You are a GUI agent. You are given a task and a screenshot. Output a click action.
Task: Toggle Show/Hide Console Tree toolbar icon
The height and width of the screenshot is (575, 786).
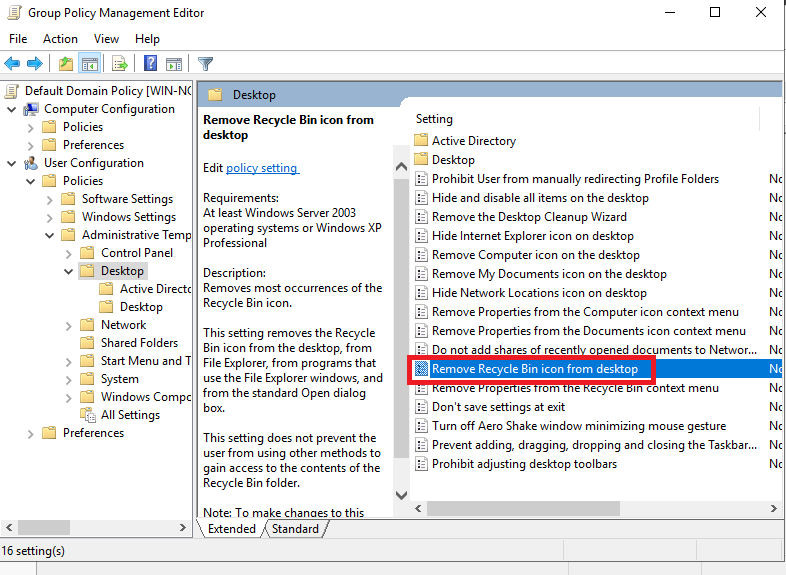(90, 64)
